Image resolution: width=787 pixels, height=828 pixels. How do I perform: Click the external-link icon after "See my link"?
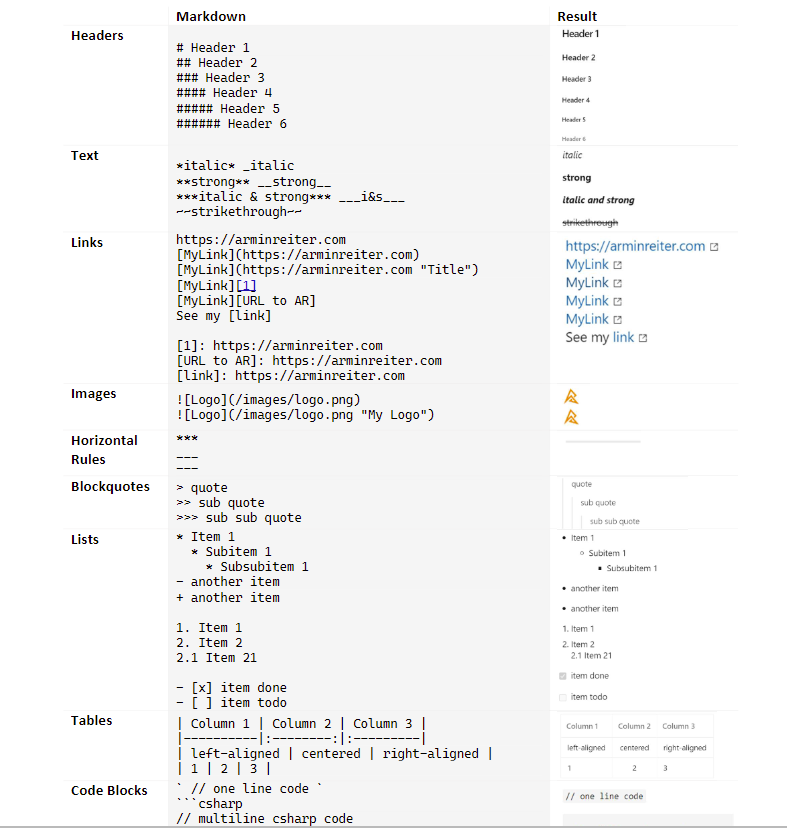(642, 339)
